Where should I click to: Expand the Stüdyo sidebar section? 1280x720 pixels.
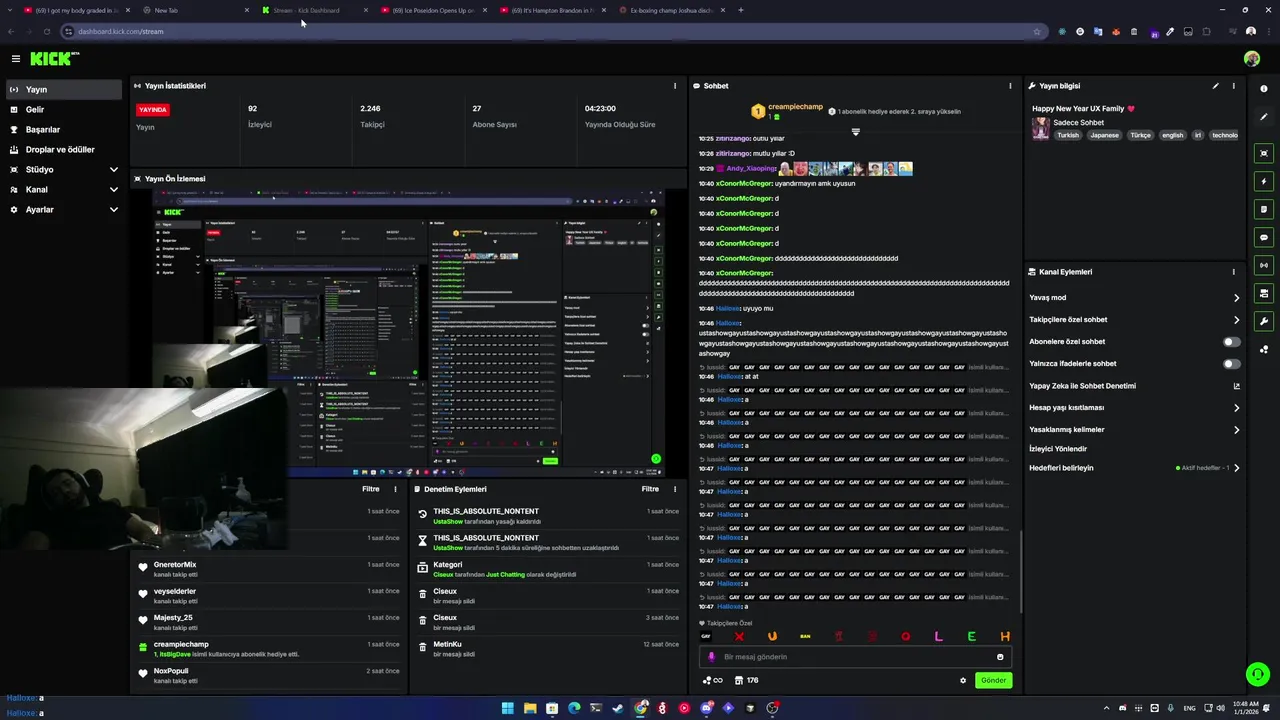tap(64, 169)
